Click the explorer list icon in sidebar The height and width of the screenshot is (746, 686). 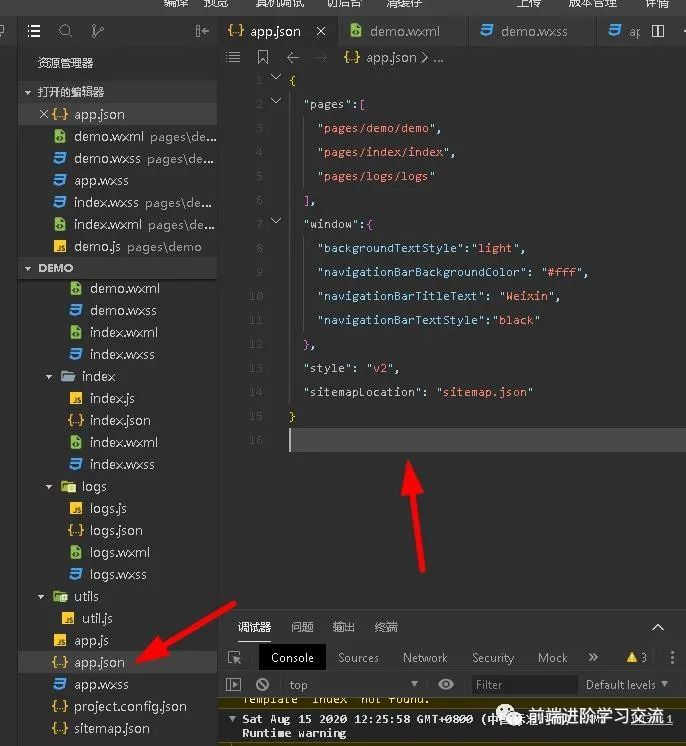pos(34,32)
